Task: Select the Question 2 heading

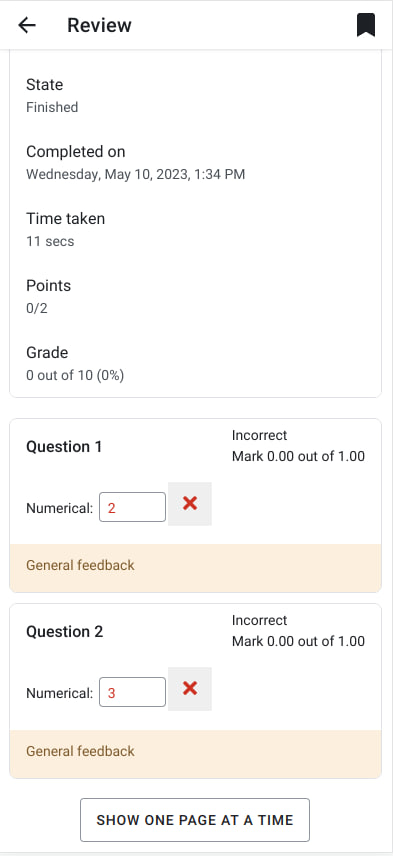Action: pos(64,632)
